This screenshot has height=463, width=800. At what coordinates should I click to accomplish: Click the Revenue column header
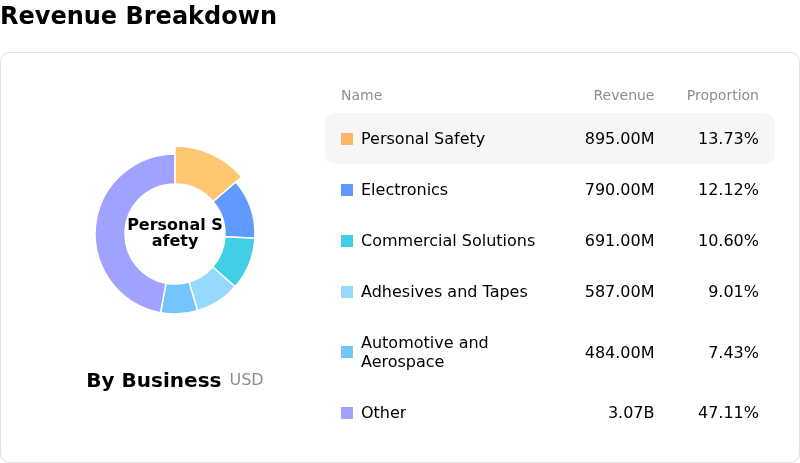pos(623,96)
